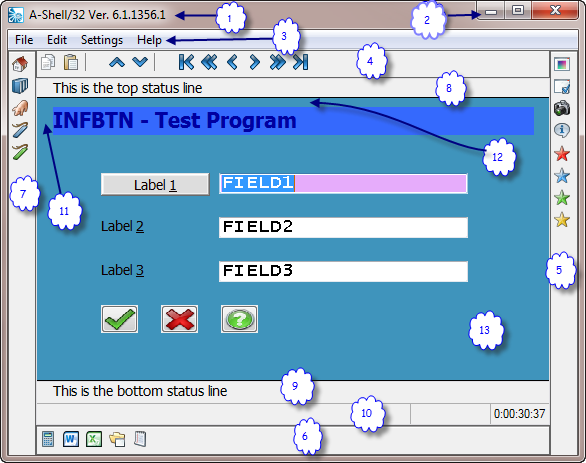Click the camera icon in right toolbar
This screenshot has width=586, height=463.
pos(562,108)
